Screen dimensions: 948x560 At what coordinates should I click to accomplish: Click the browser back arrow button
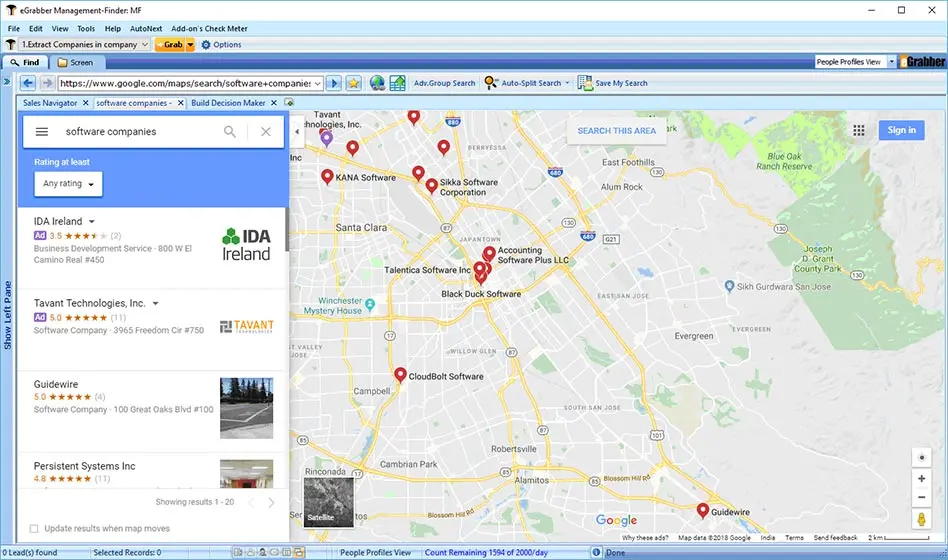click(28, 83)
